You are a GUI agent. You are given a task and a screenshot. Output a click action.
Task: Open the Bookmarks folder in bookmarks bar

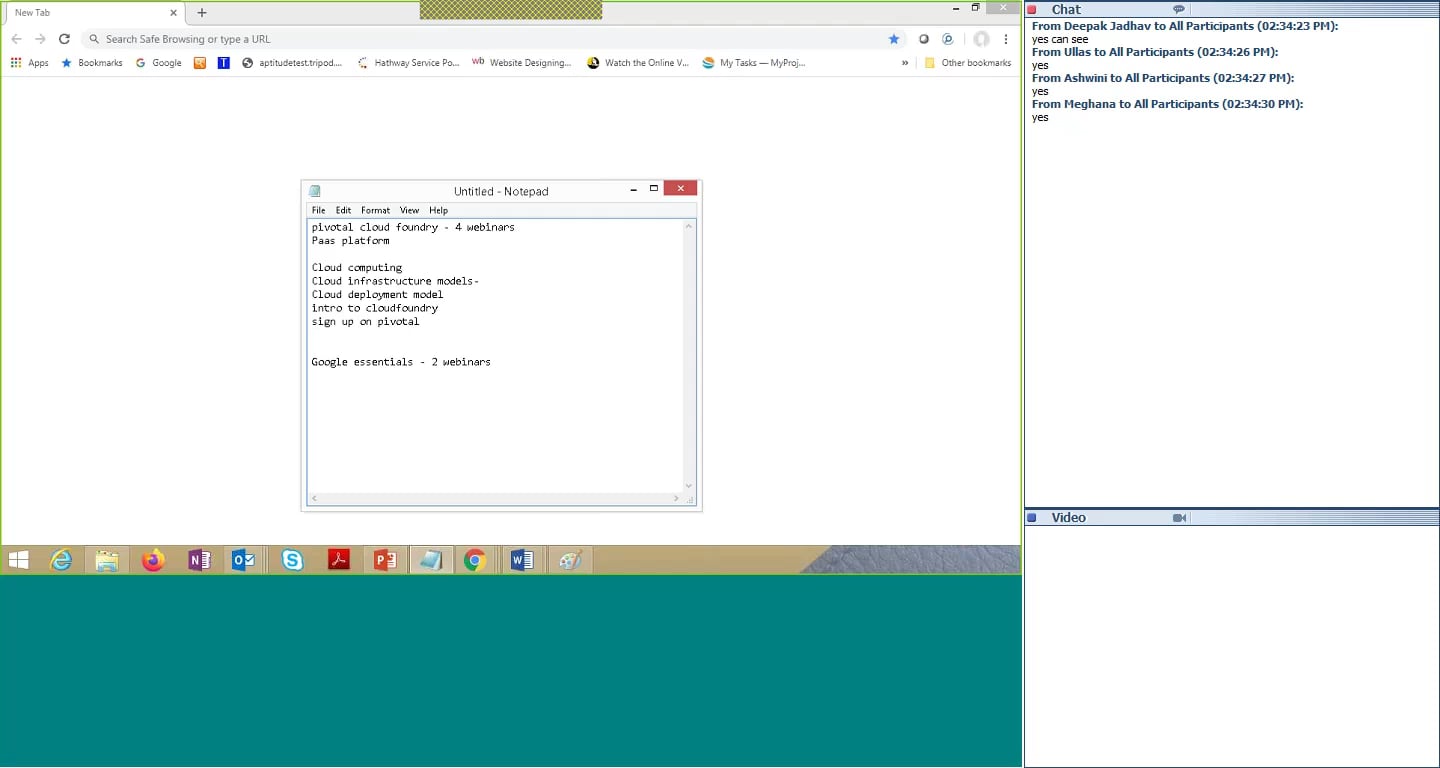(92, 63)
